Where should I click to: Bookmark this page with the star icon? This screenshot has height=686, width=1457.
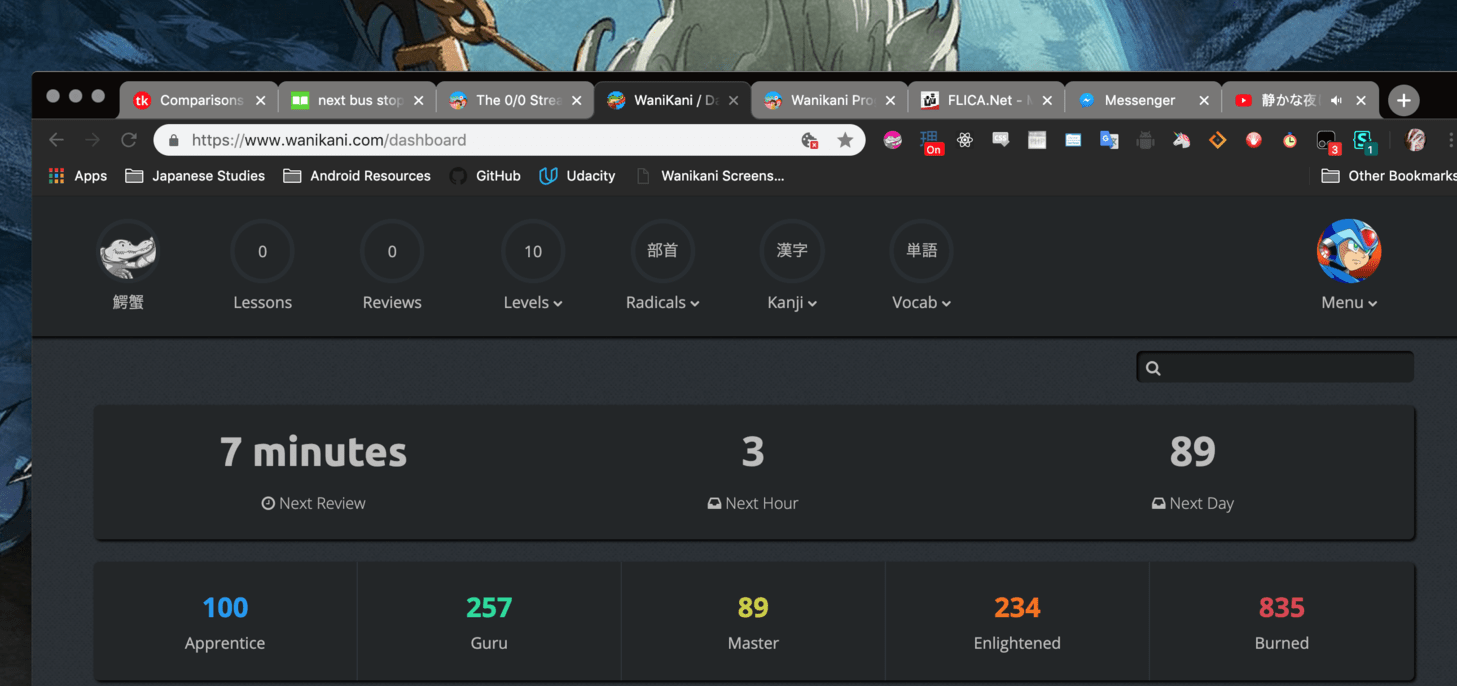[x=845, y=140]
